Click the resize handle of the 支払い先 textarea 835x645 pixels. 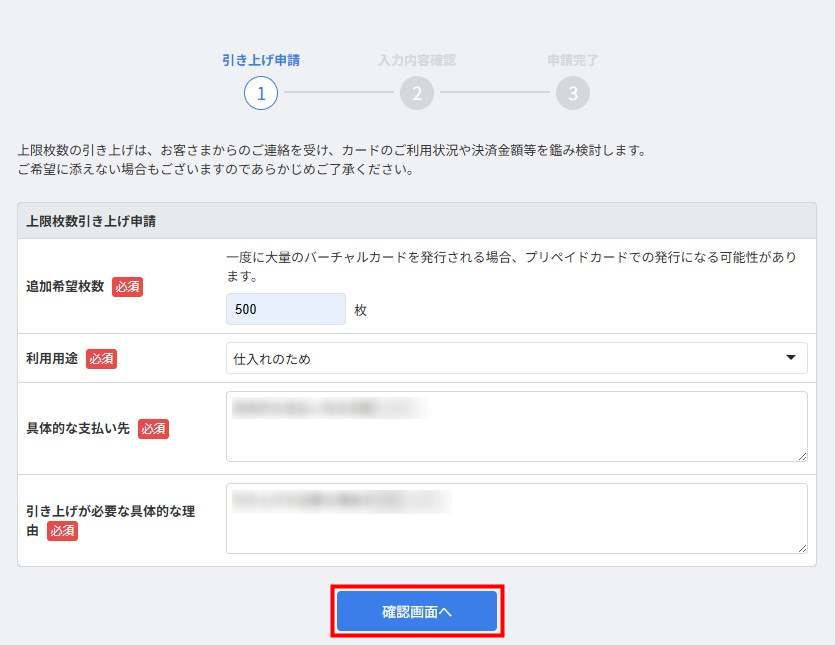(x=802, y=456)
